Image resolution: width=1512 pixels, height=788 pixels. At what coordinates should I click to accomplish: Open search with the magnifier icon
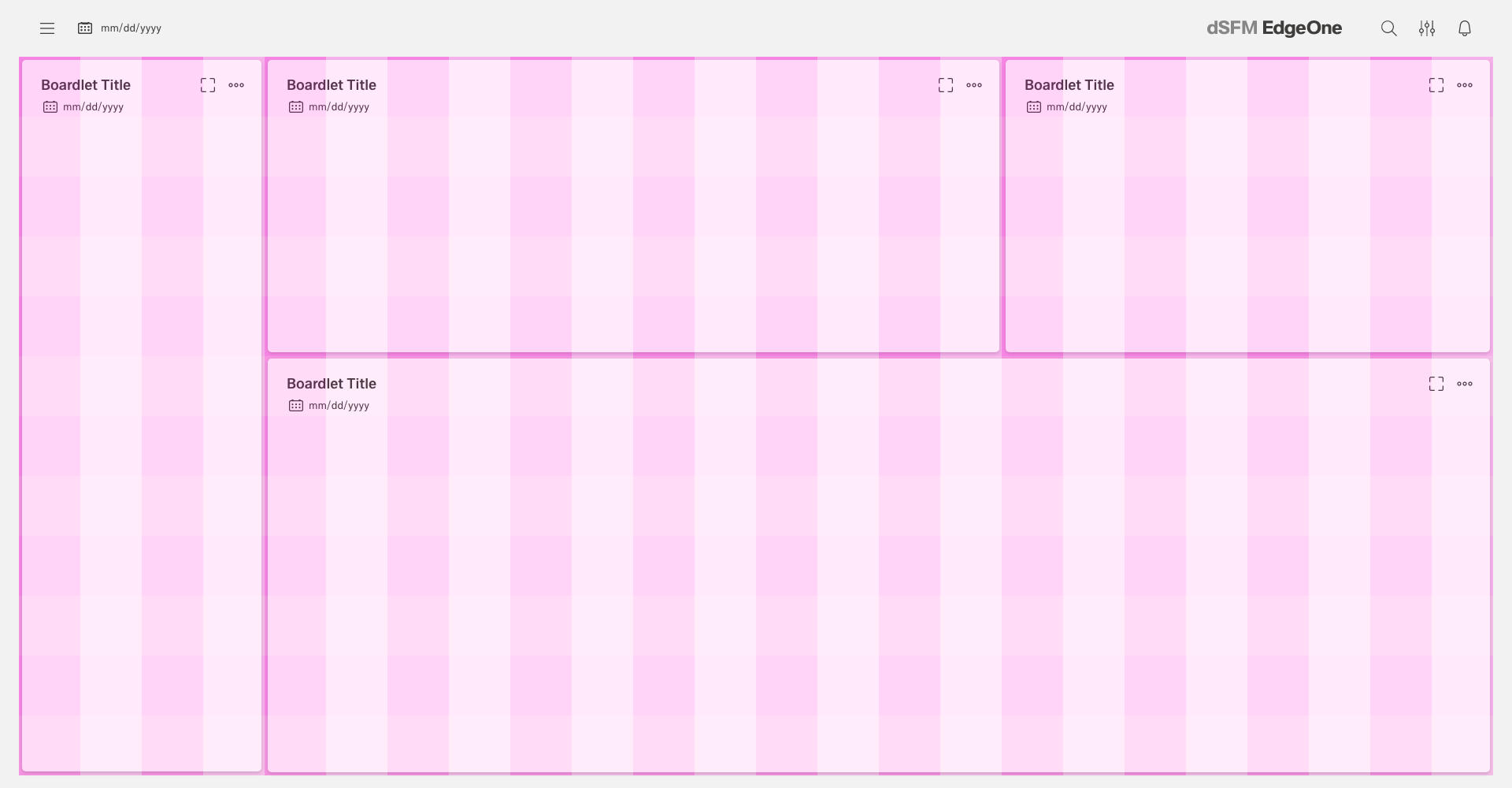tap(1388, 28)
